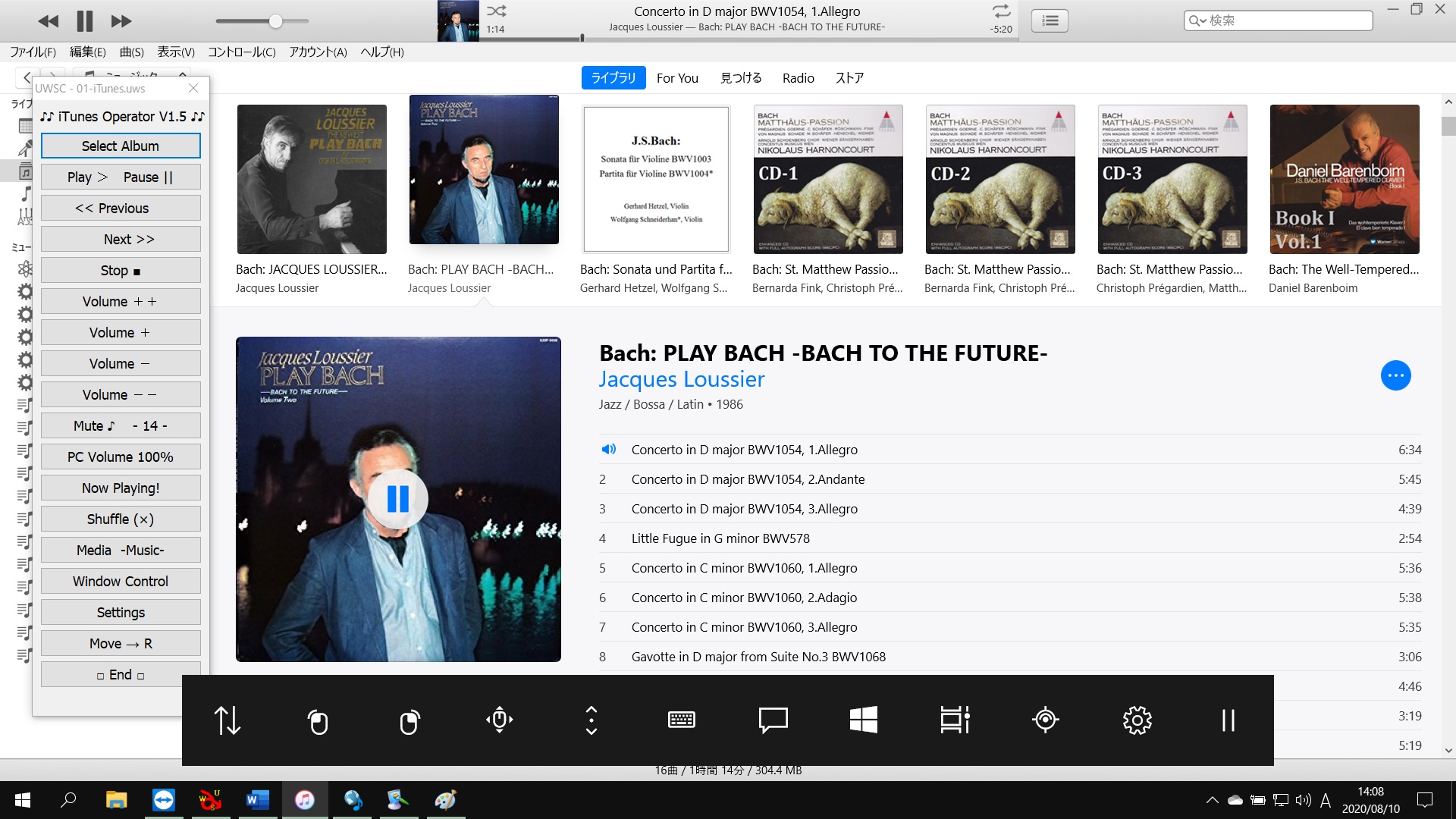Click End button in operator panel
The image size is (1456, 819).
point(121,674)
